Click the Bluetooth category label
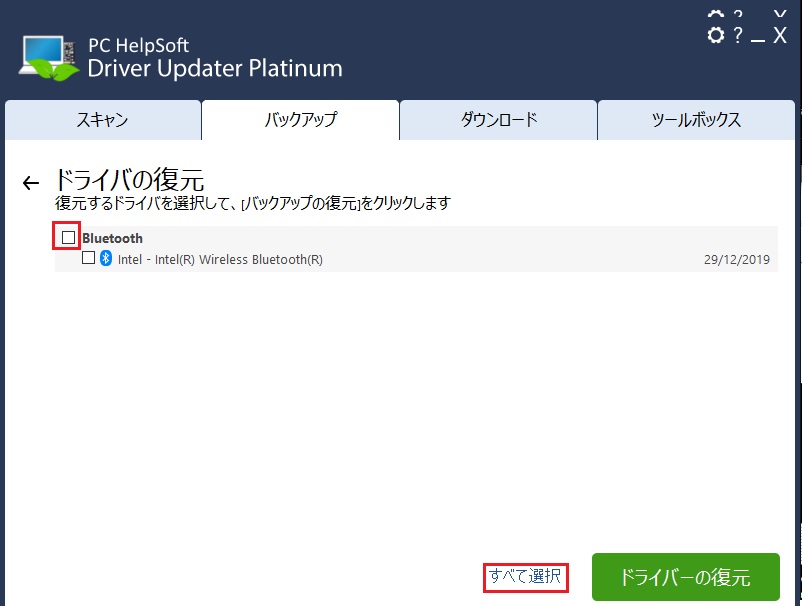The image size is (802, 606). click(x=113, y=238)
